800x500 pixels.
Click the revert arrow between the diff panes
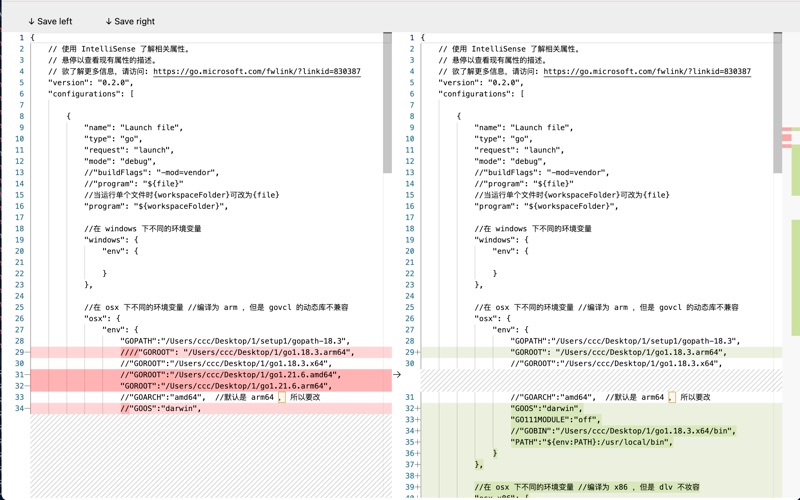397,375
